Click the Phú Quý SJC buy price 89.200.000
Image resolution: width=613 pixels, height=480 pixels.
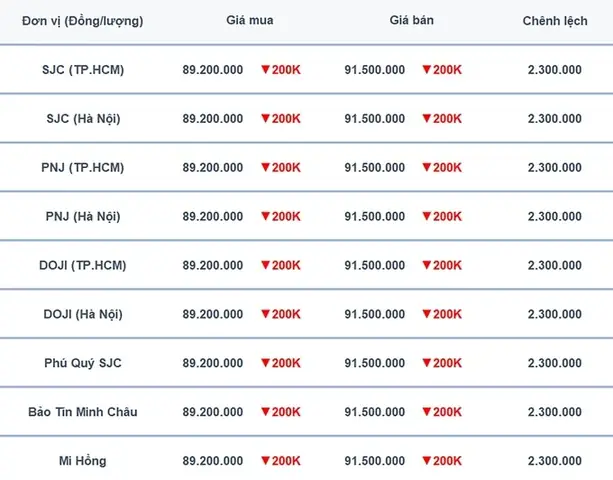[213, 363]
